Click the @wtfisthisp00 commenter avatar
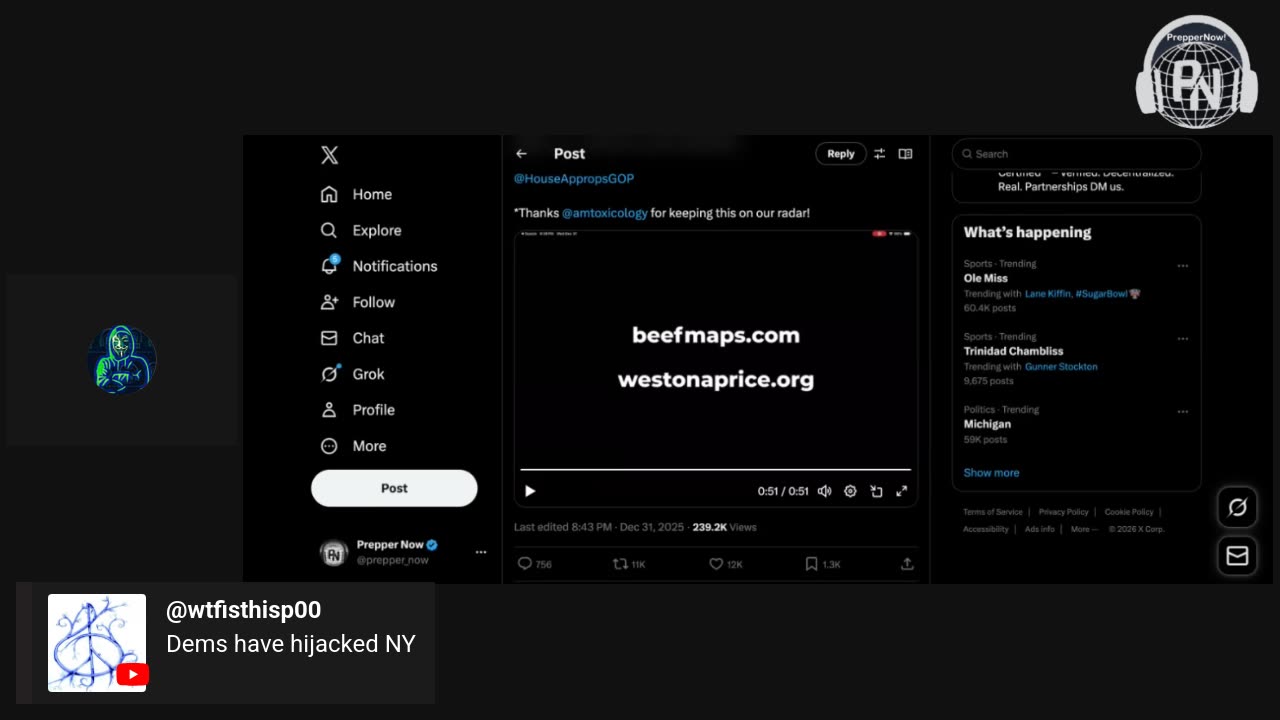Screen dimensions: 1280x720 coord(97,643)
